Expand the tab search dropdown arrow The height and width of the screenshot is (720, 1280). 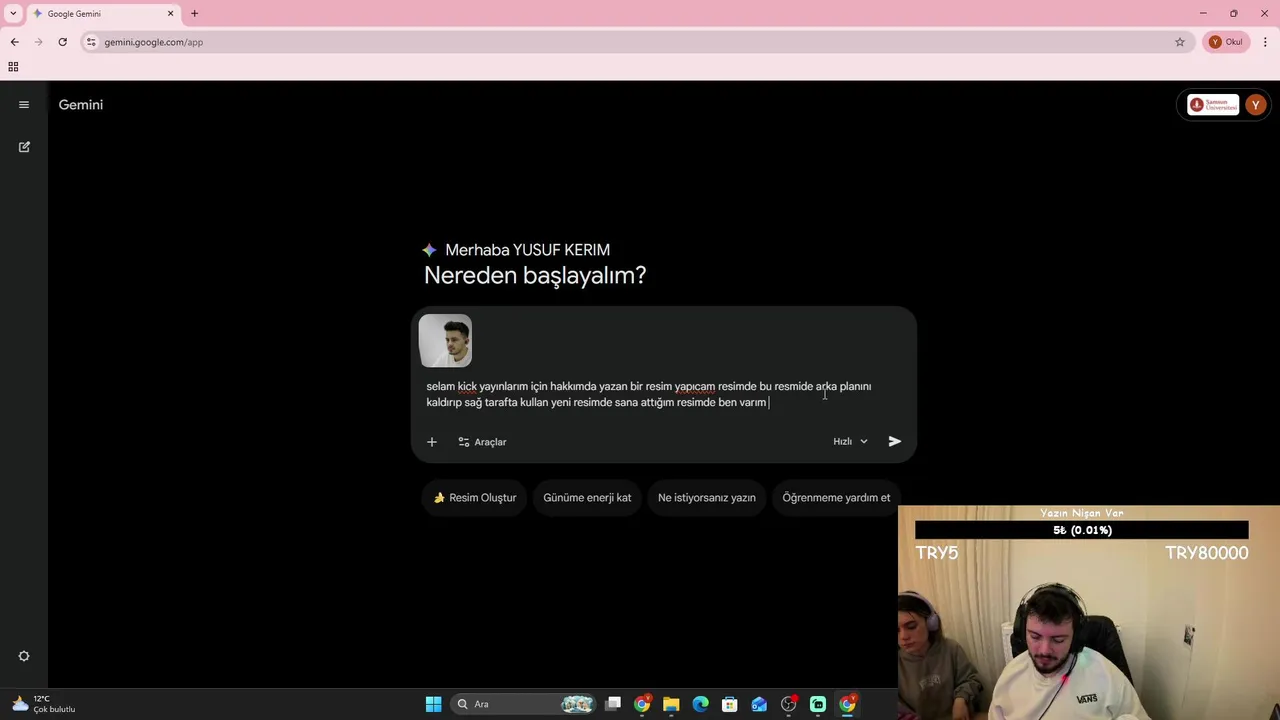coord(13,14)
